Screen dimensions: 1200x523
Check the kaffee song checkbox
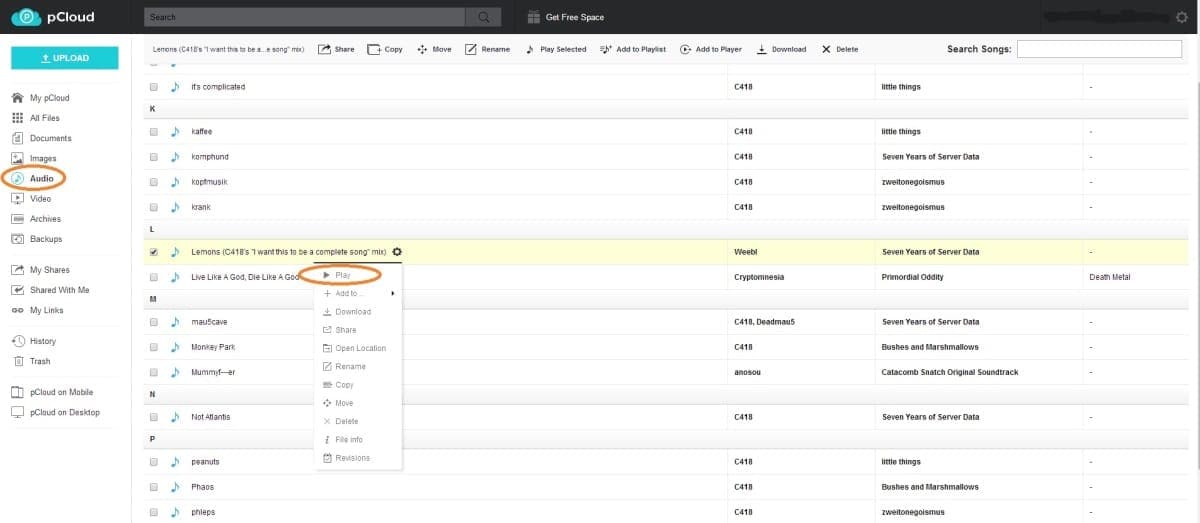pos(153,132)
